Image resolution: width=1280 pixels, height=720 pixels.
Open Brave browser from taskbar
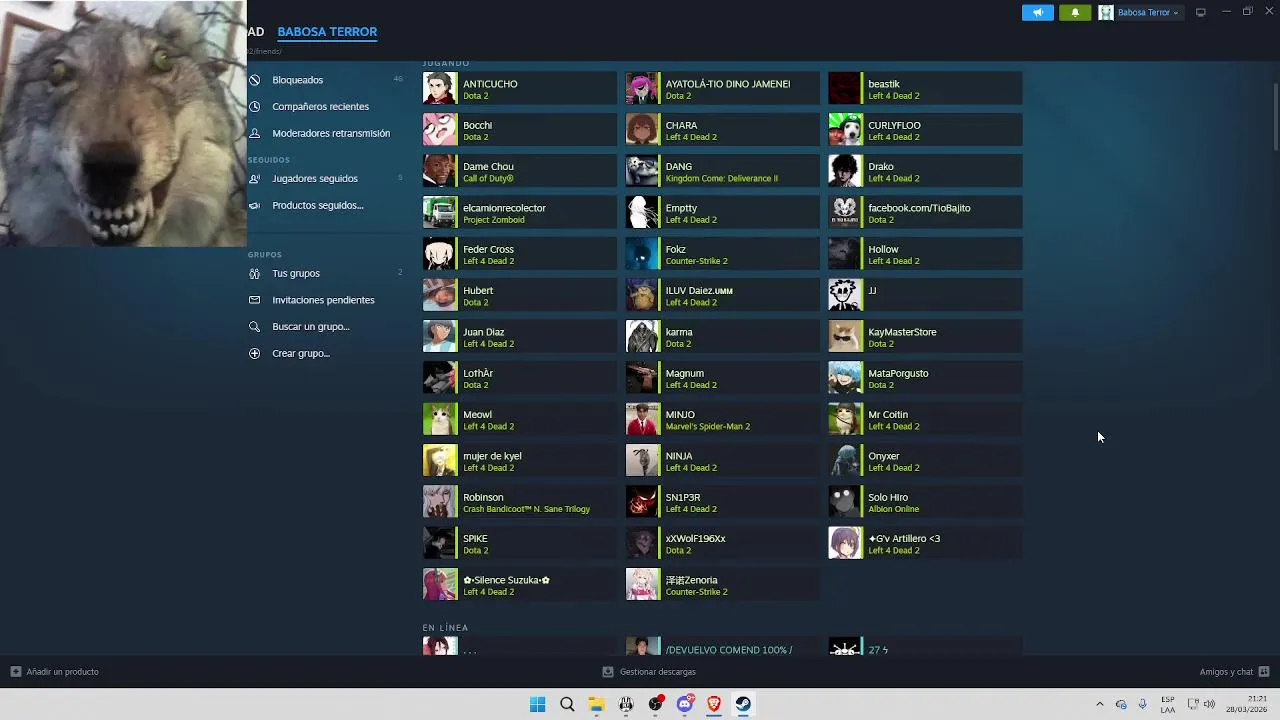coord(714,704)
